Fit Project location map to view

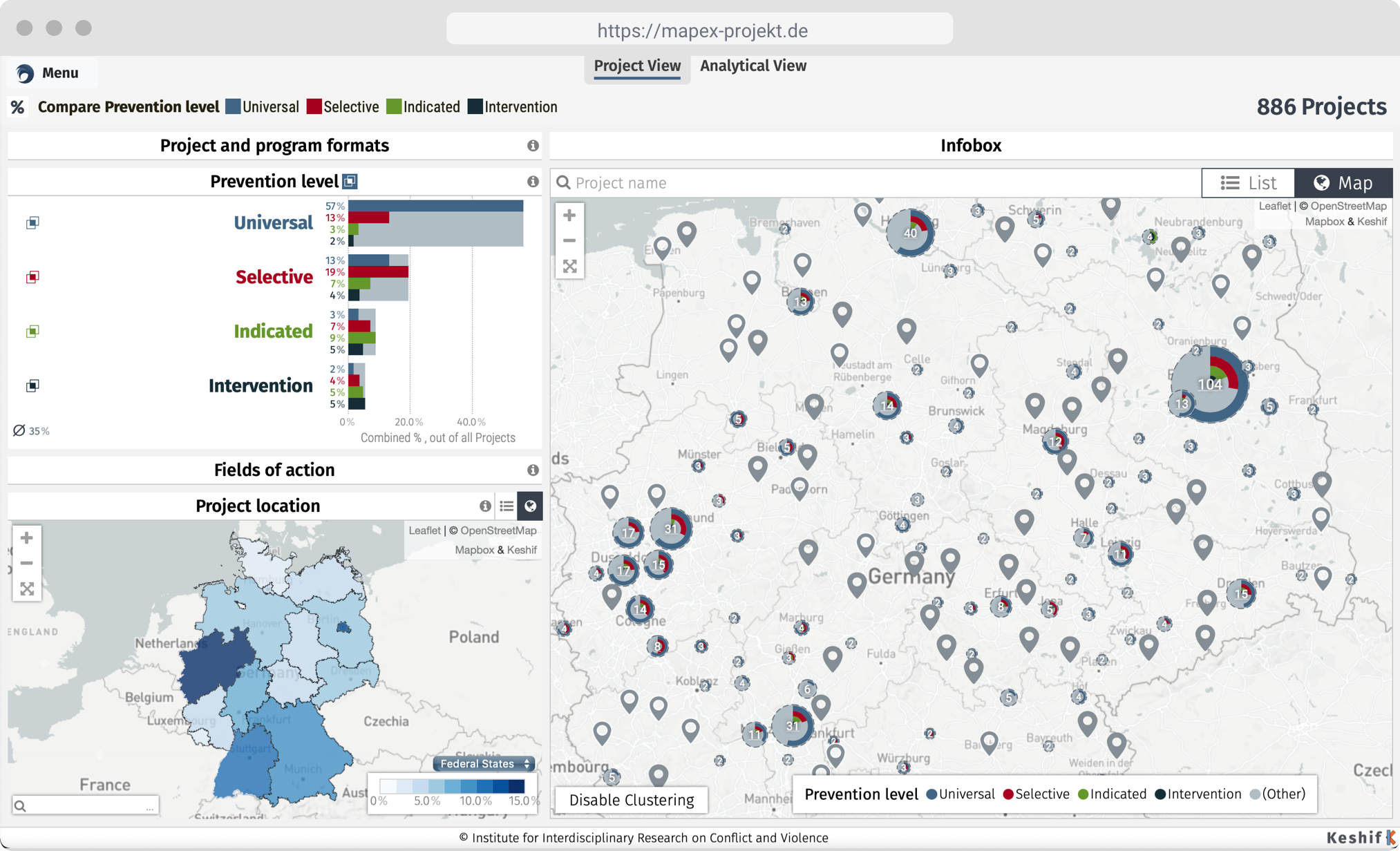(27, 589)
